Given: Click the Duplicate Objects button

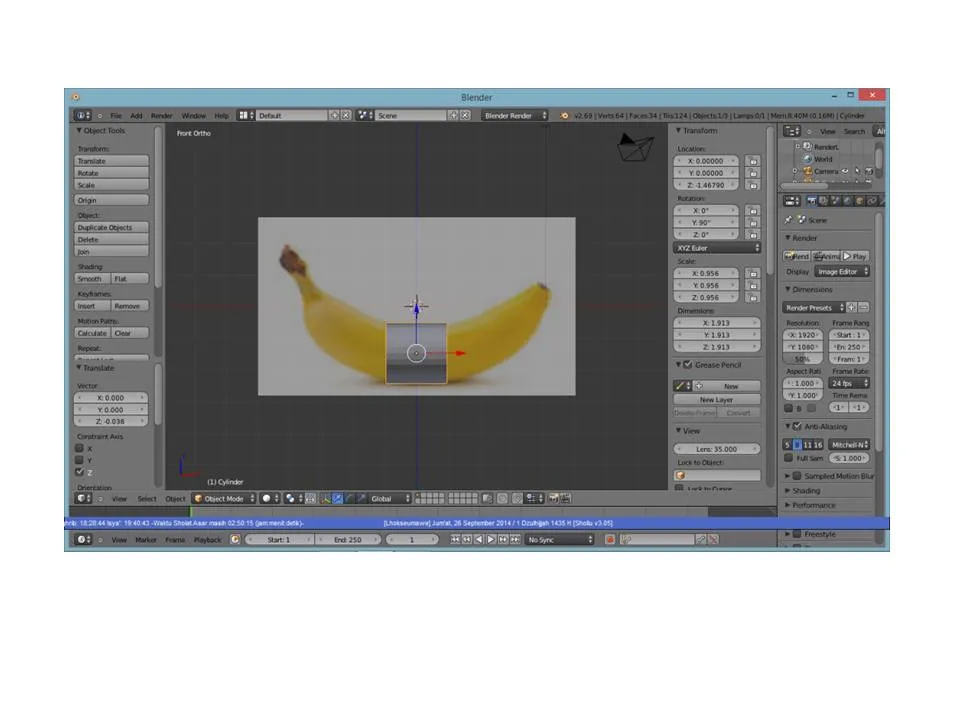Looking at the screenshot, I should [111, 227].
